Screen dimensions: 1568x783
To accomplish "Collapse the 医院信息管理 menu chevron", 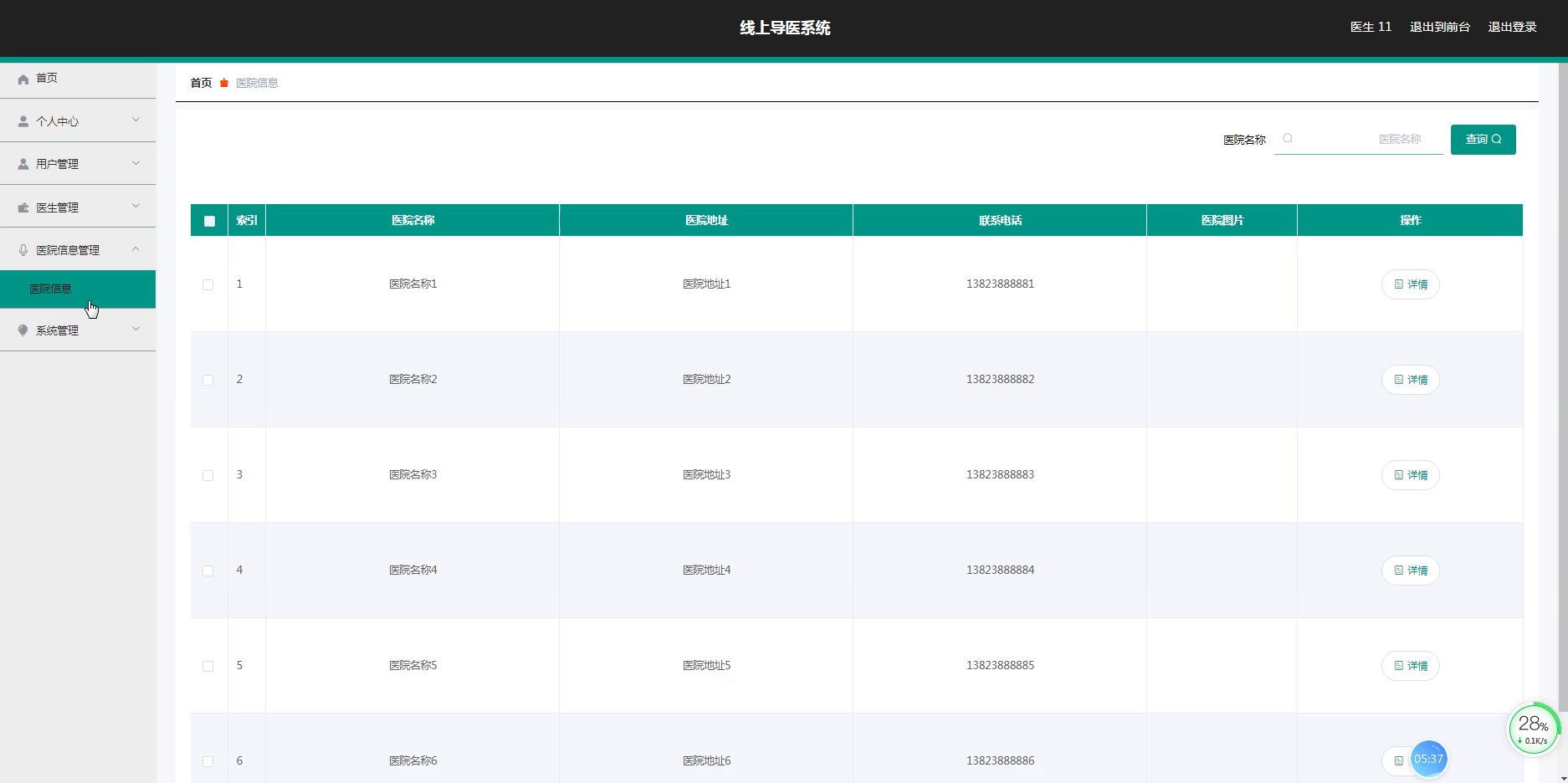I will pos(136,249).
